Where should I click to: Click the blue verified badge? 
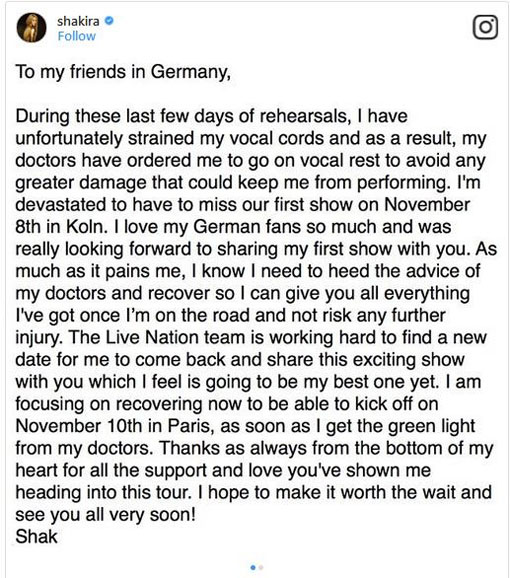(x=109, y=21)
